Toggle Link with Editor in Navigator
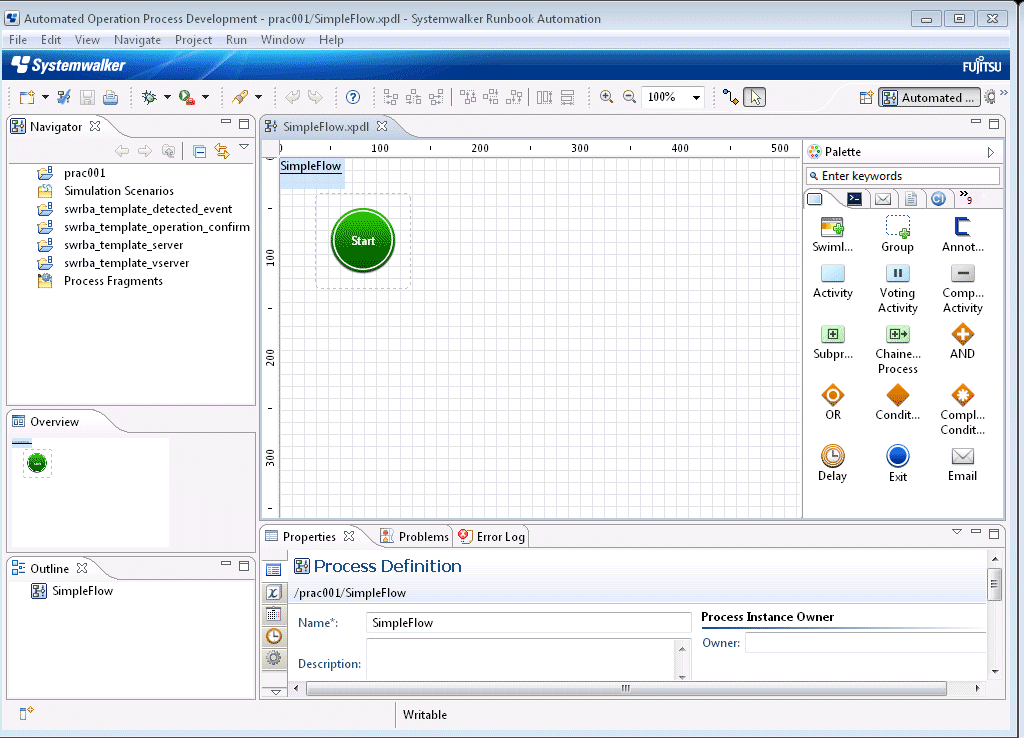Image resolution: width=1024 pixels, height=738 pixels. [x=222, y=151]
